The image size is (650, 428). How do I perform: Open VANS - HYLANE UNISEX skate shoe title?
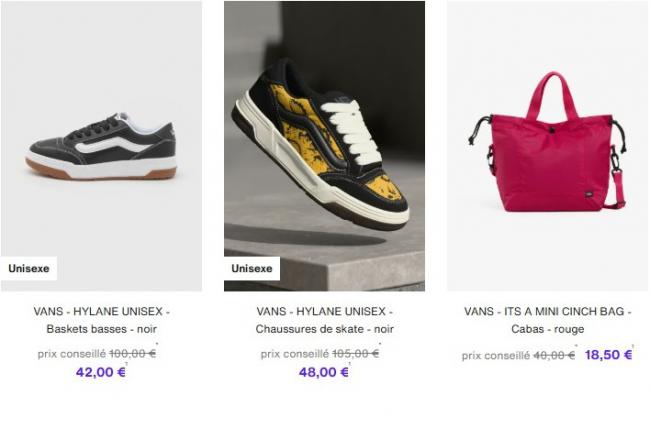click(325, 311)
